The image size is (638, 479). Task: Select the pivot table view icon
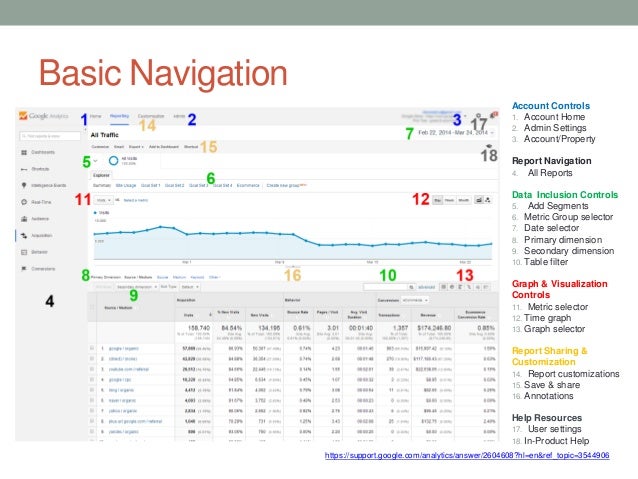[x=486, y=287]
